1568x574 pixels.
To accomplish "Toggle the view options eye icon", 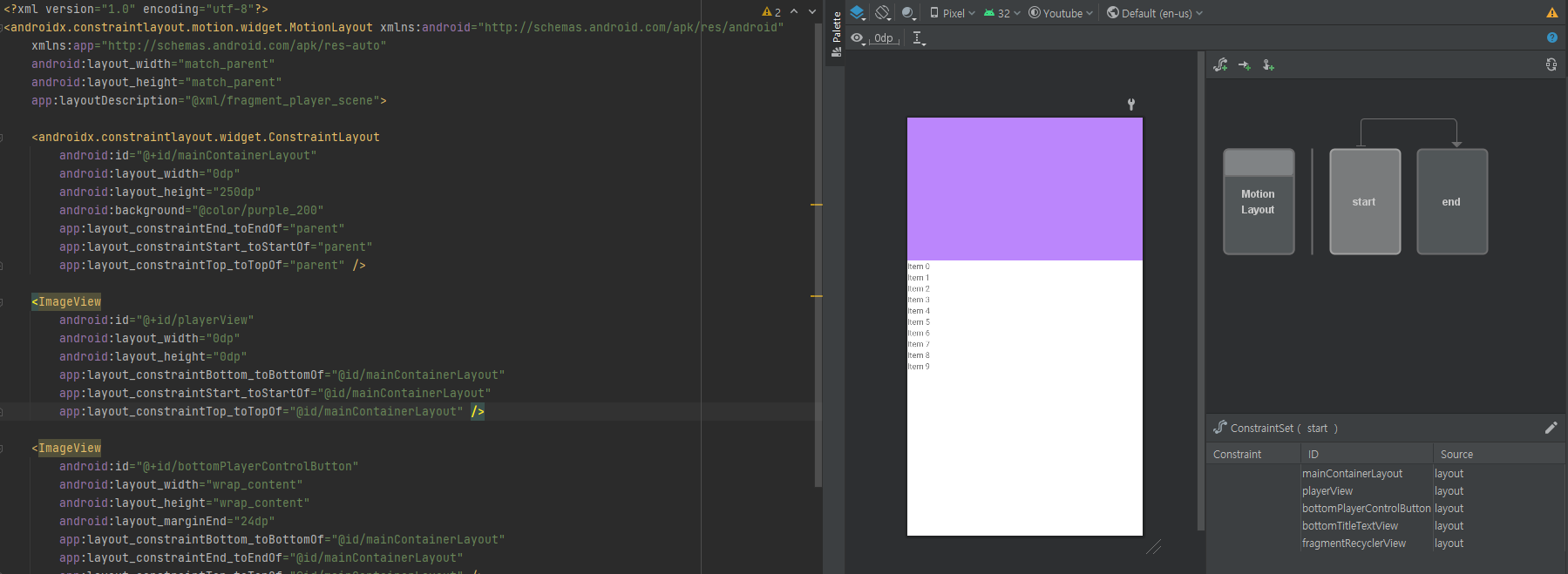I will click(858, 38).
